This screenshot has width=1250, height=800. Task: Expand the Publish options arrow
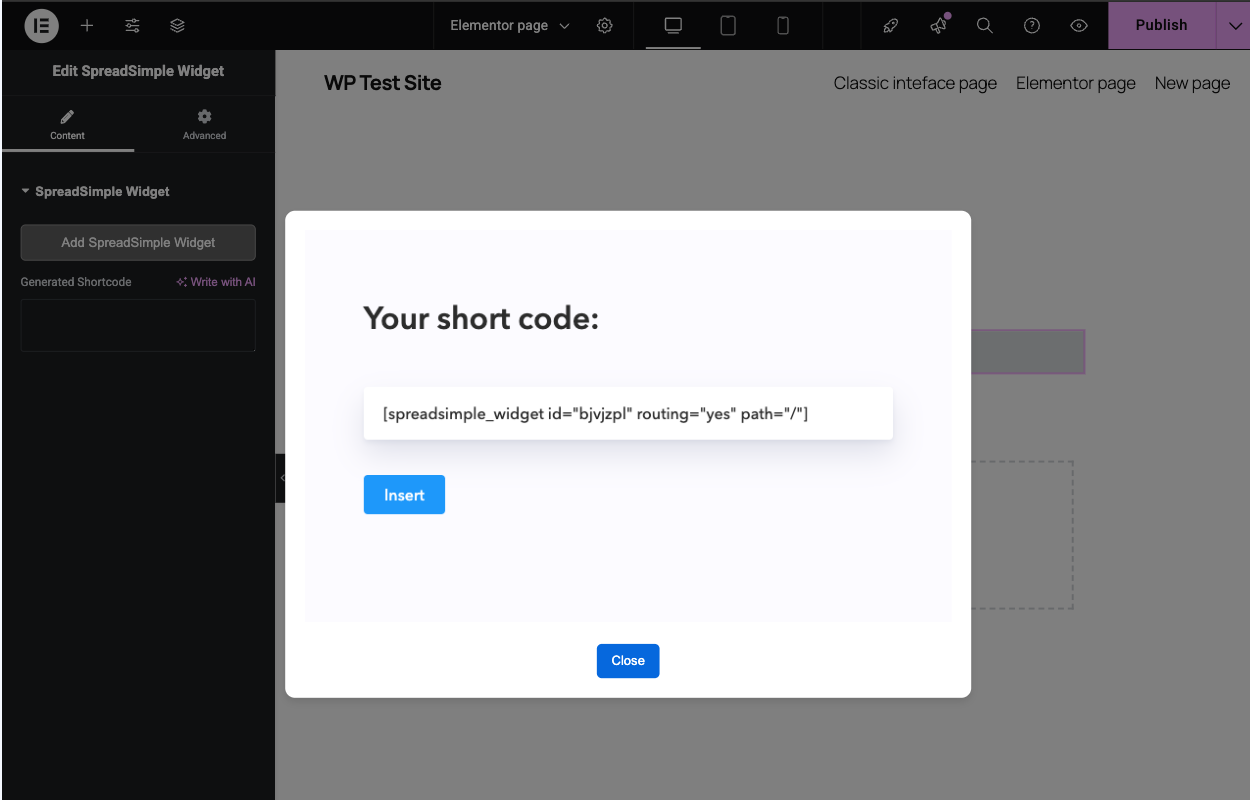point(1234,26)
